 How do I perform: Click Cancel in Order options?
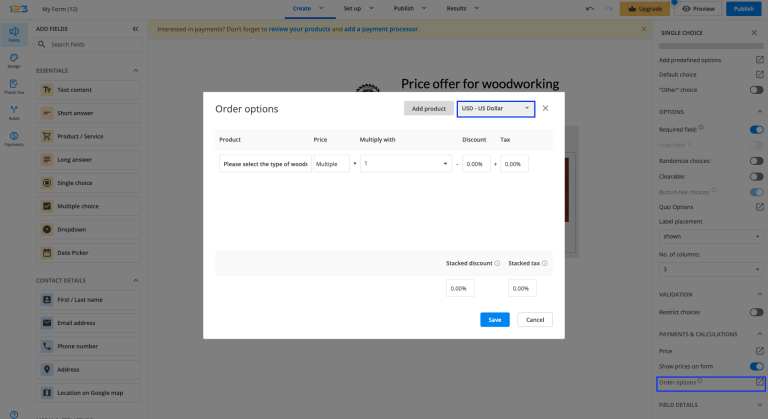[x=535, y=320]
